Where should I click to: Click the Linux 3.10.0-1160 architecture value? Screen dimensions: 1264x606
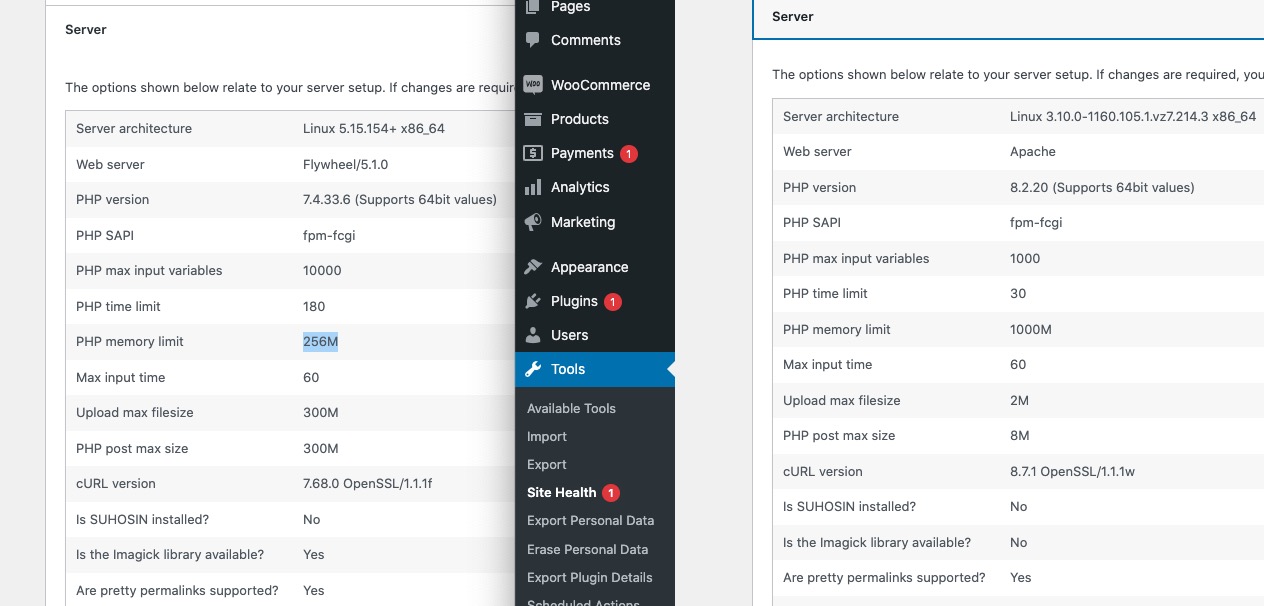pyautogui.click(x=1133, y=117)
